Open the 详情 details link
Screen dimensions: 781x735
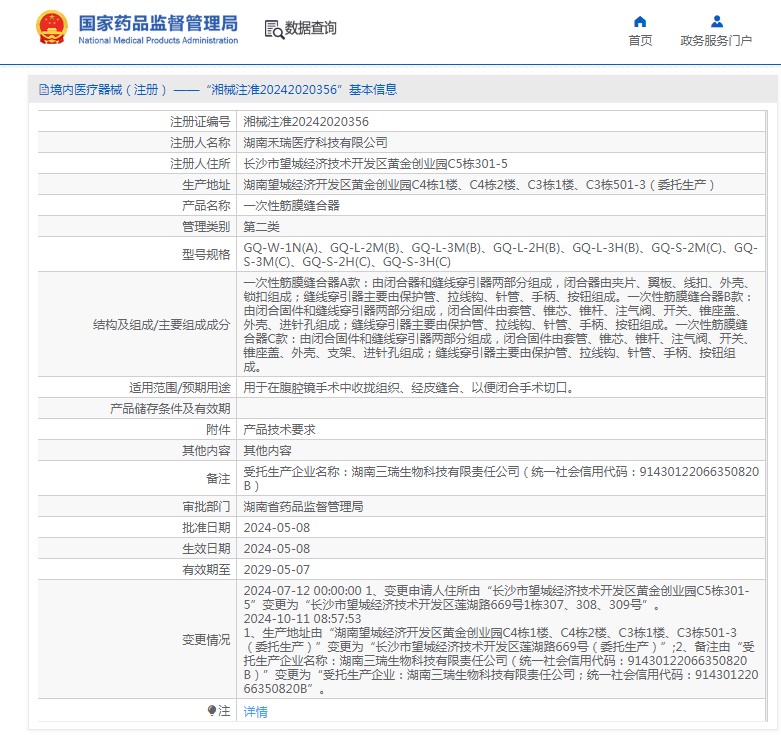tap(256, 711)
